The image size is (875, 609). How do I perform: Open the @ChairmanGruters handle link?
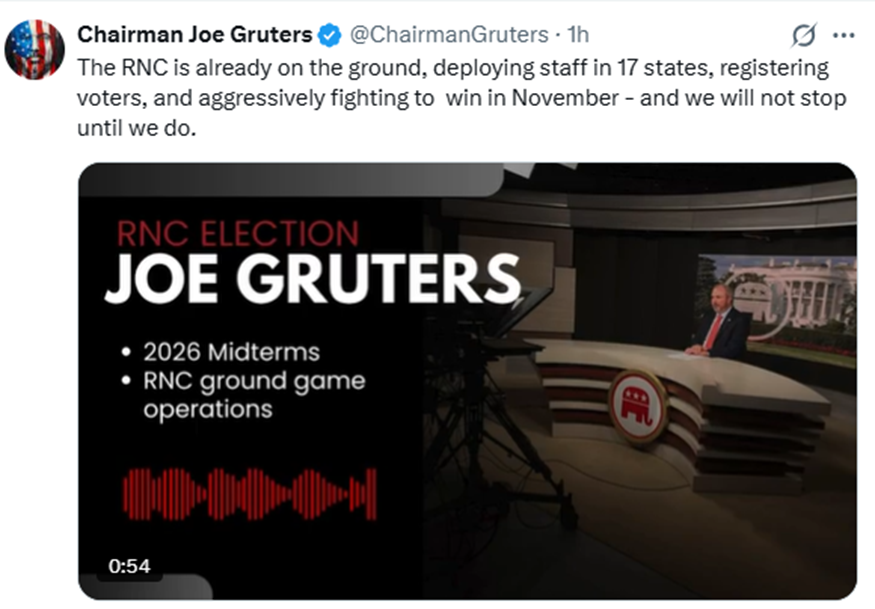click(x=449, y=35)
